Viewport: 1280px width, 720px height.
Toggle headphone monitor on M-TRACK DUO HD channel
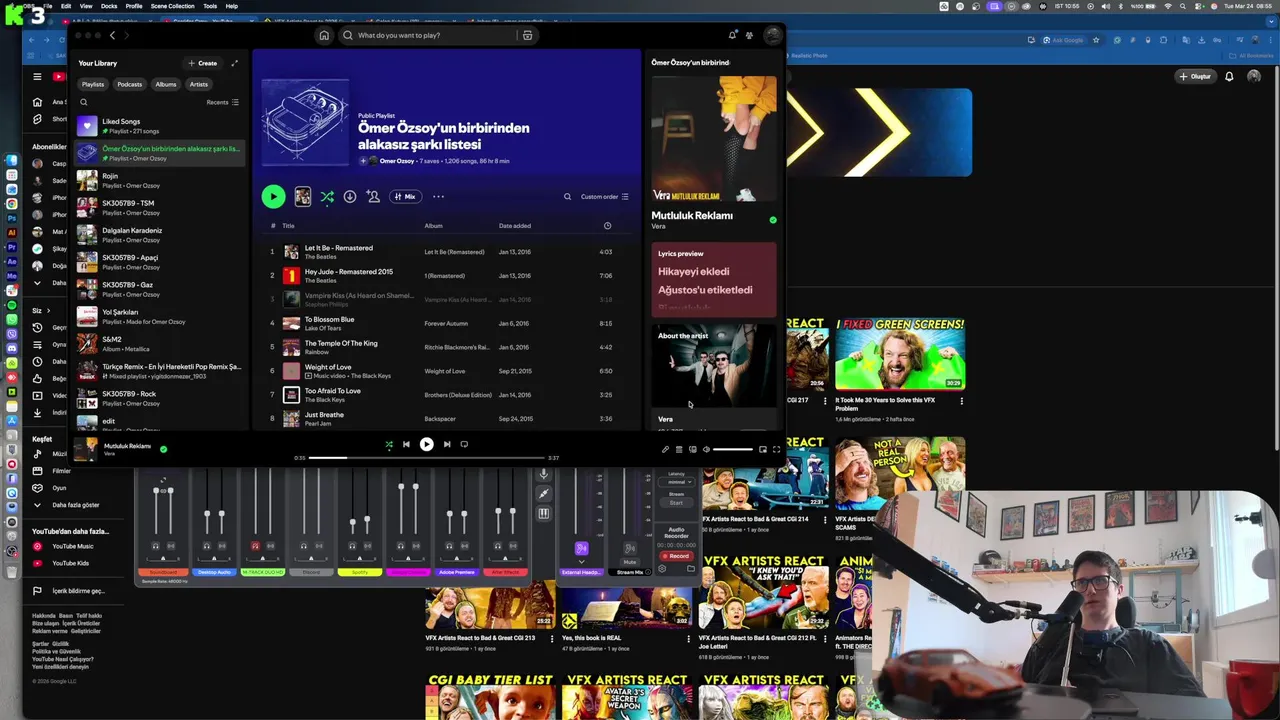(255, 546)
